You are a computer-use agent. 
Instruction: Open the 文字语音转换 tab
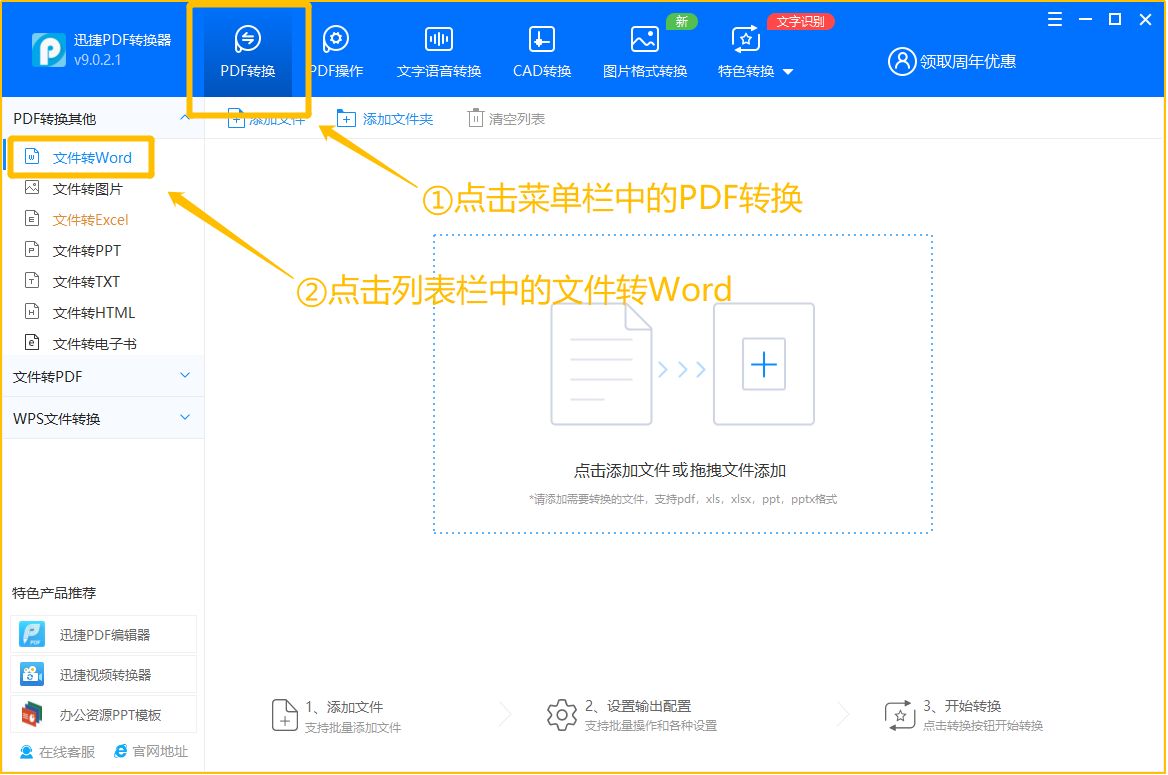click(x=439, y=51)
